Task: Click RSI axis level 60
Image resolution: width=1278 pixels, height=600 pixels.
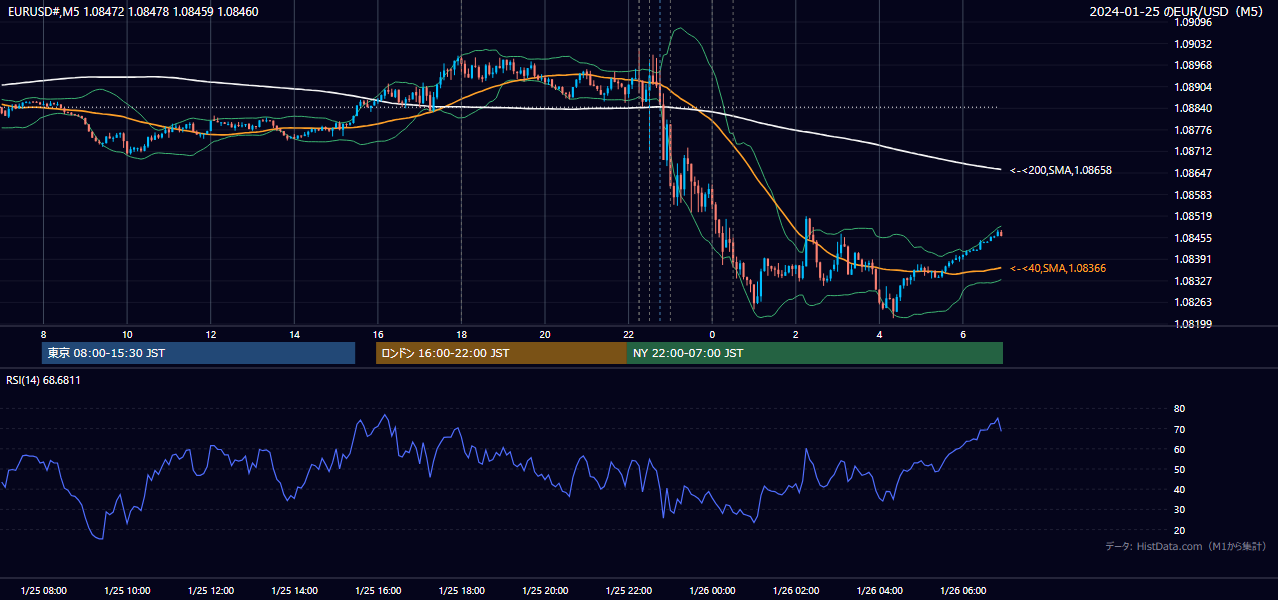Action: 1179,449
